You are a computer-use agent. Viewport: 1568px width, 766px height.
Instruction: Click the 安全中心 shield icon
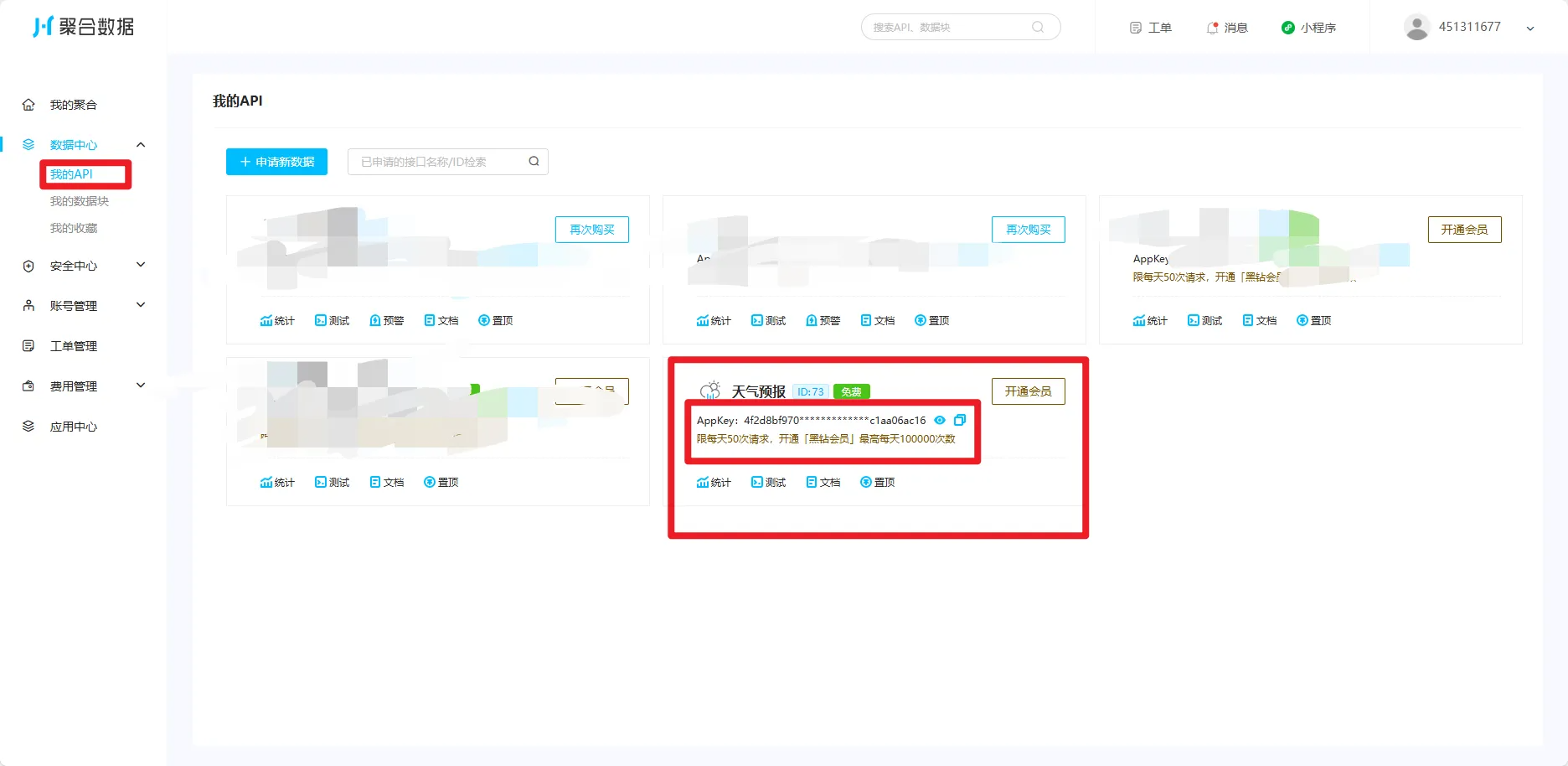point(28,266)
